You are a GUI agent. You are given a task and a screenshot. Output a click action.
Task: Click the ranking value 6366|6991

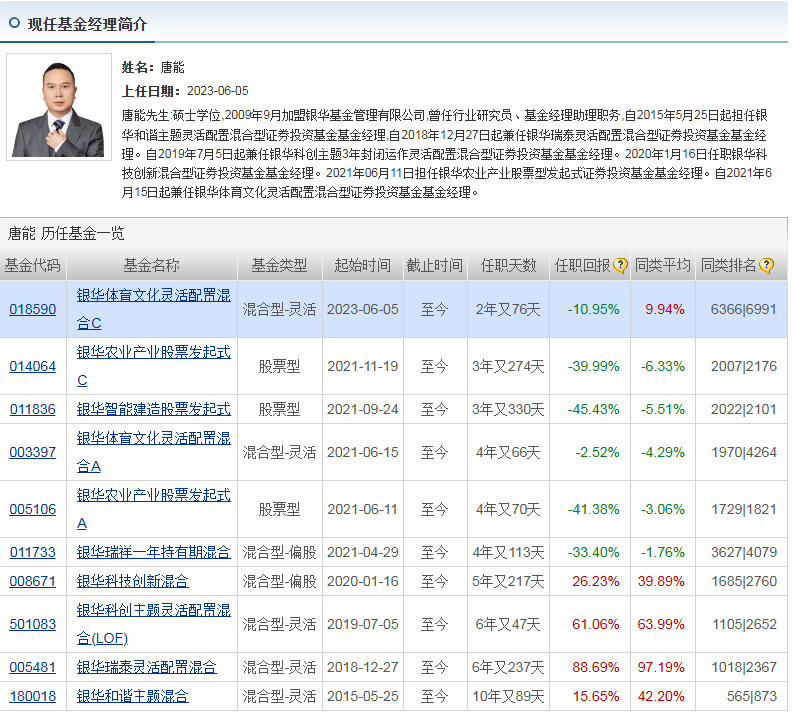click(744, 309)
